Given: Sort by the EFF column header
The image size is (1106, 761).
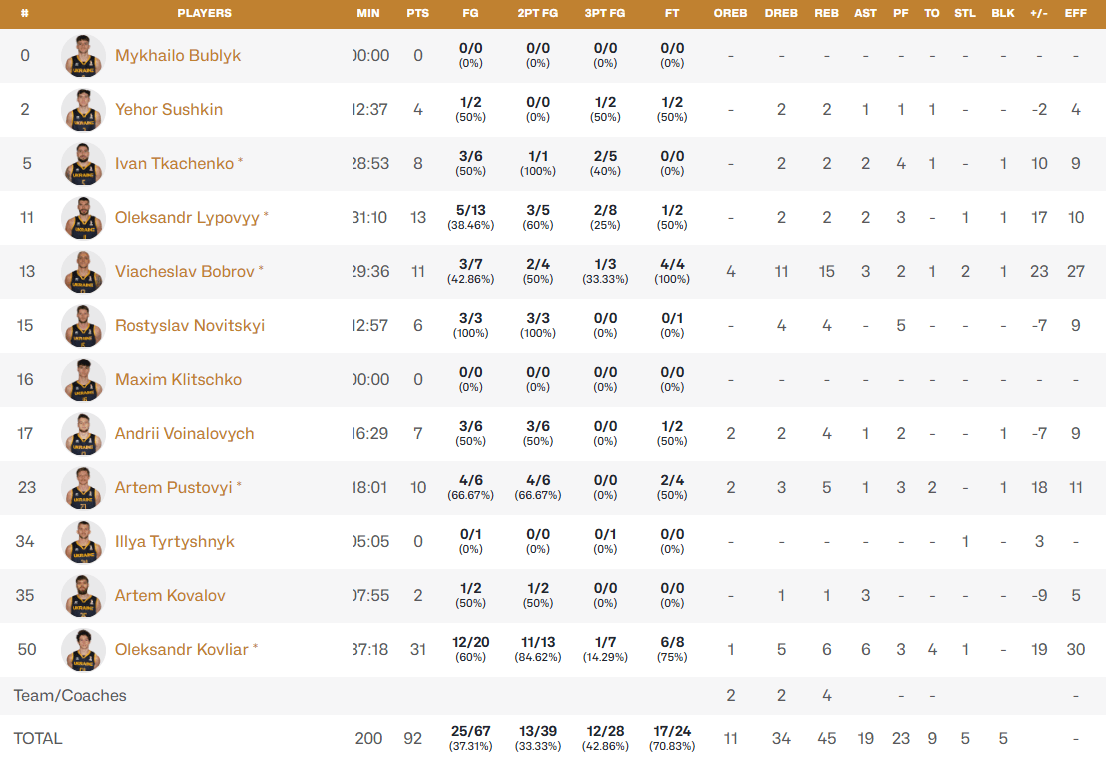Looking at the screenshot, I should pos(1076,13).
